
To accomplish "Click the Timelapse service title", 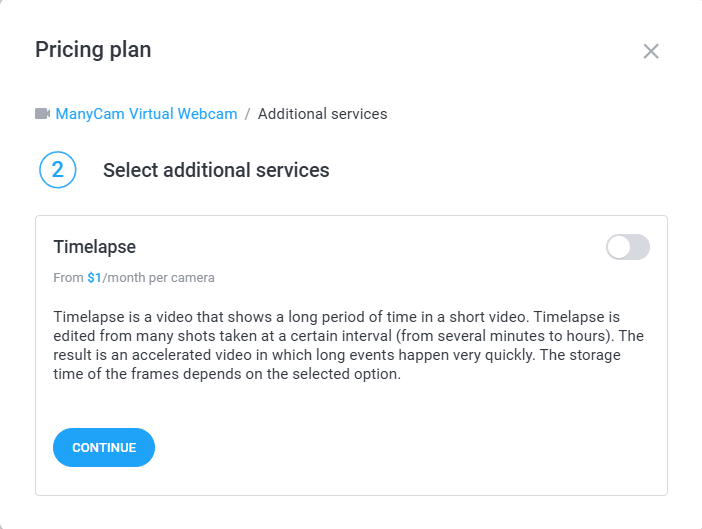I will (94, 247).
